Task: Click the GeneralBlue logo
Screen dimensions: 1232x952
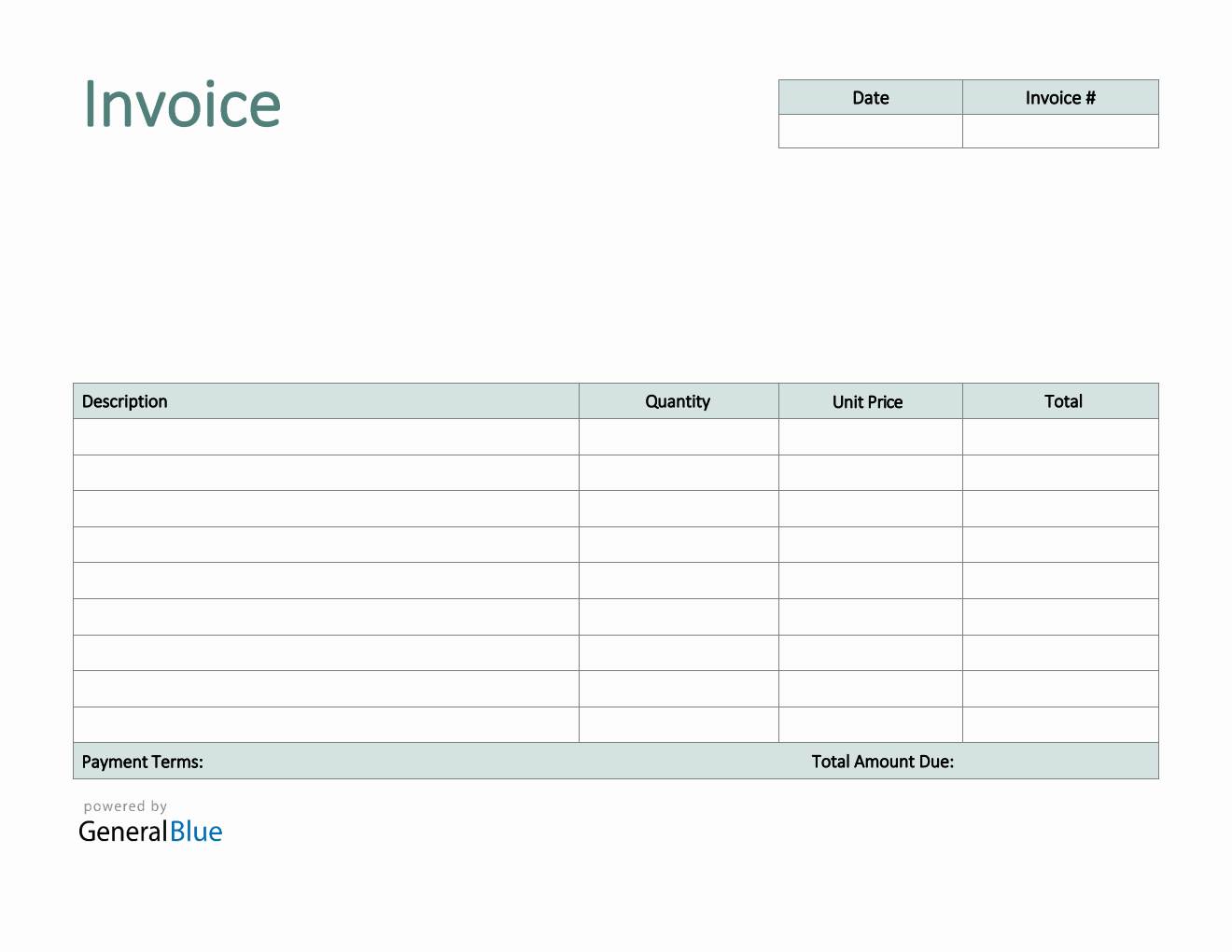Action: pyautogui.click(x=150, y=832)
